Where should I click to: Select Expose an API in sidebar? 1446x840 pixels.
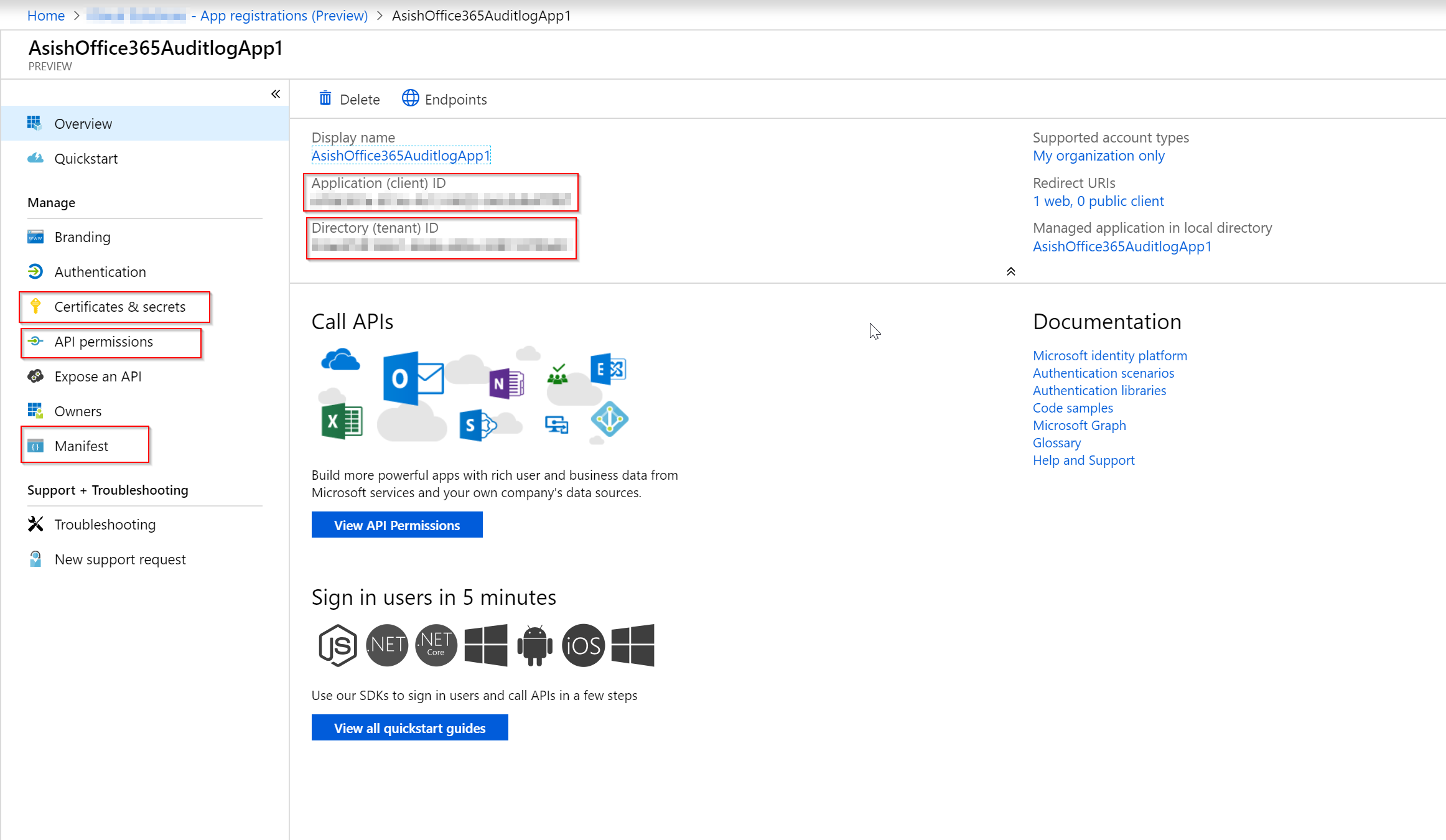(x=98, y=376)
